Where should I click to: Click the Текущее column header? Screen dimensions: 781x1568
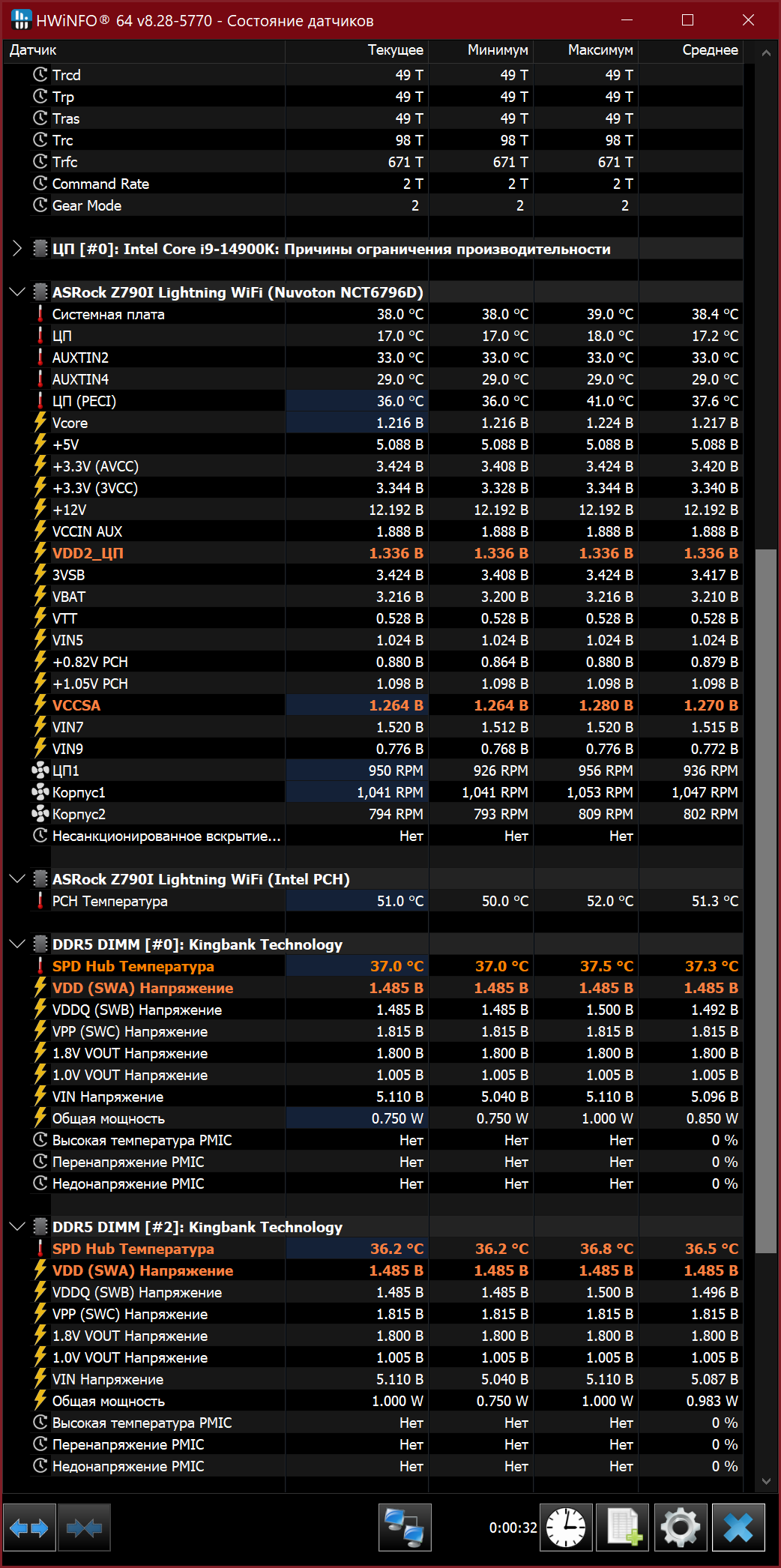pyautogui.click(x=357, y=50)
